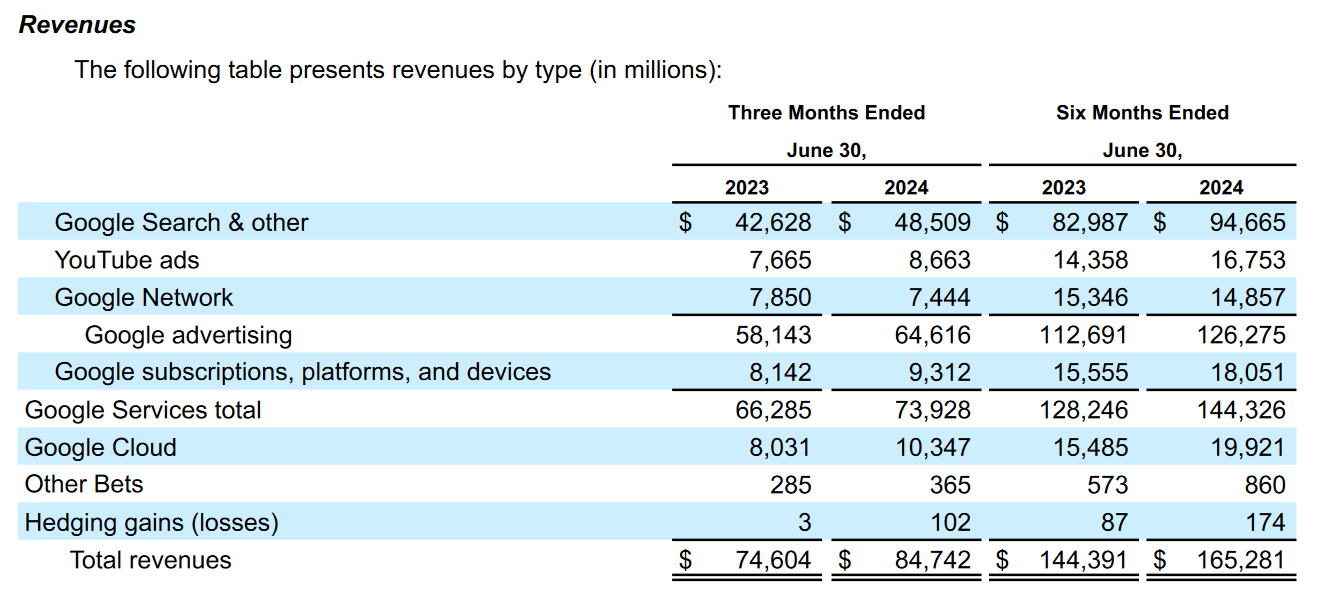Click the Total revenues value 165,281

[1241, 560]
